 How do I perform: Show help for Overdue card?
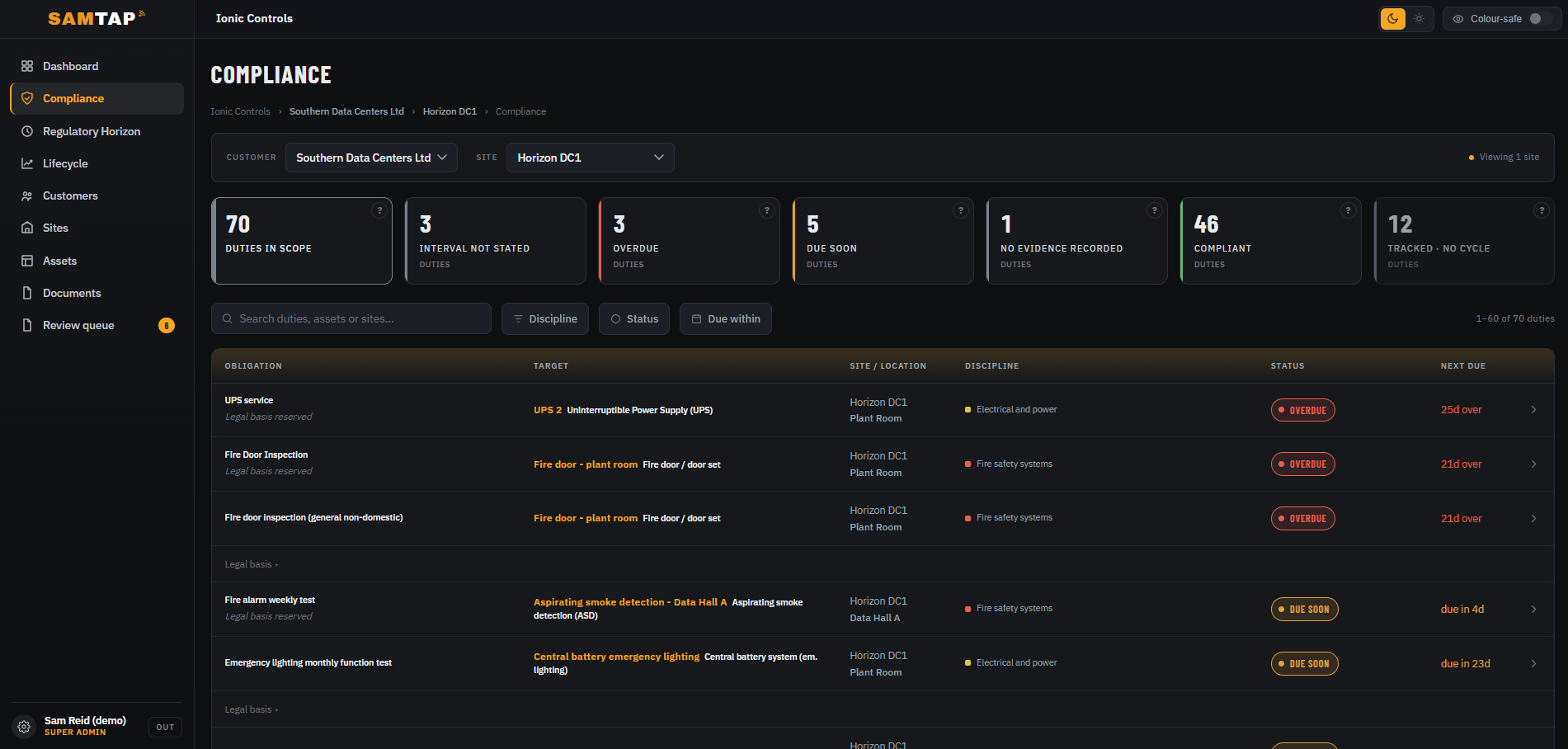(767, 210)
